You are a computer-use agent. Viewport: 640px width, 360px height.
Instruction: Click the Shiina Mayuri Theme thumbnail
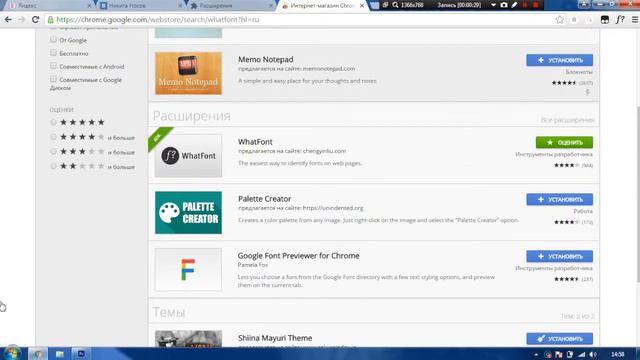click(x=188, y=339)
